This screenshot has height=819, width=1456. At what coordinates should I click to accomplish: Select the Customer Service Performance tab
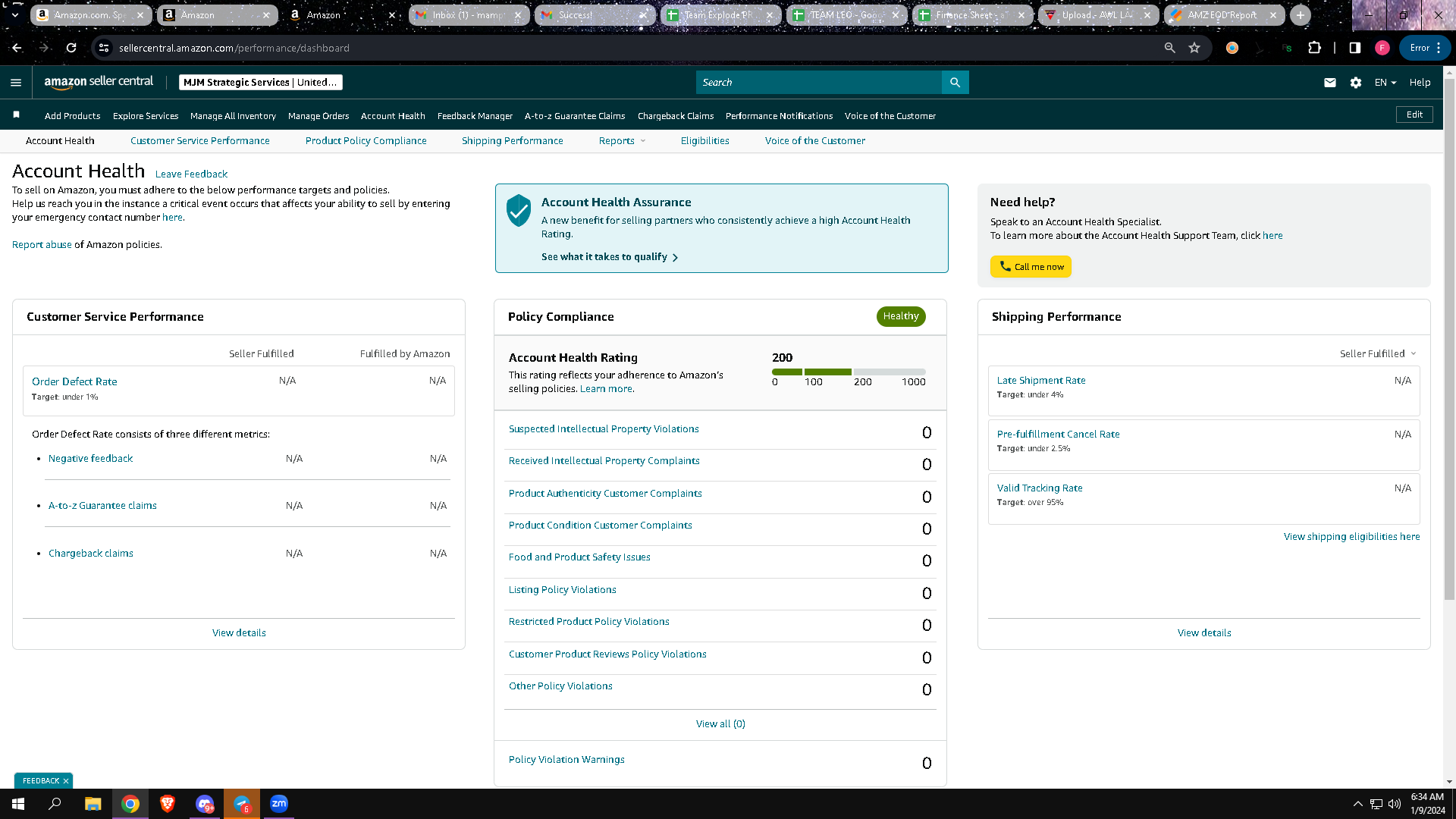(x=200, y=141)
